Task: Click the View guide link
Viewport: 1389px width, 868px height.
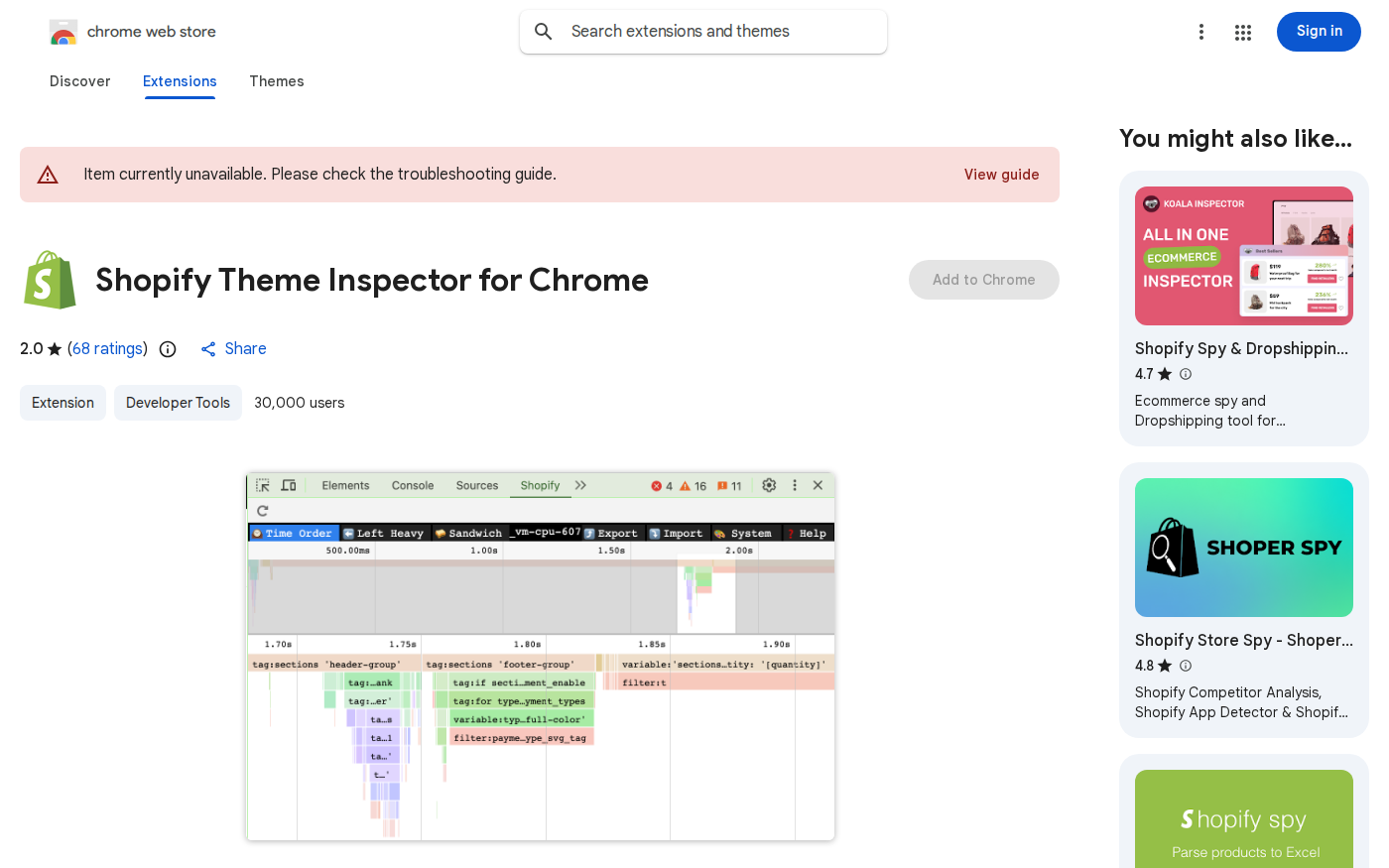Action: 1001,175
